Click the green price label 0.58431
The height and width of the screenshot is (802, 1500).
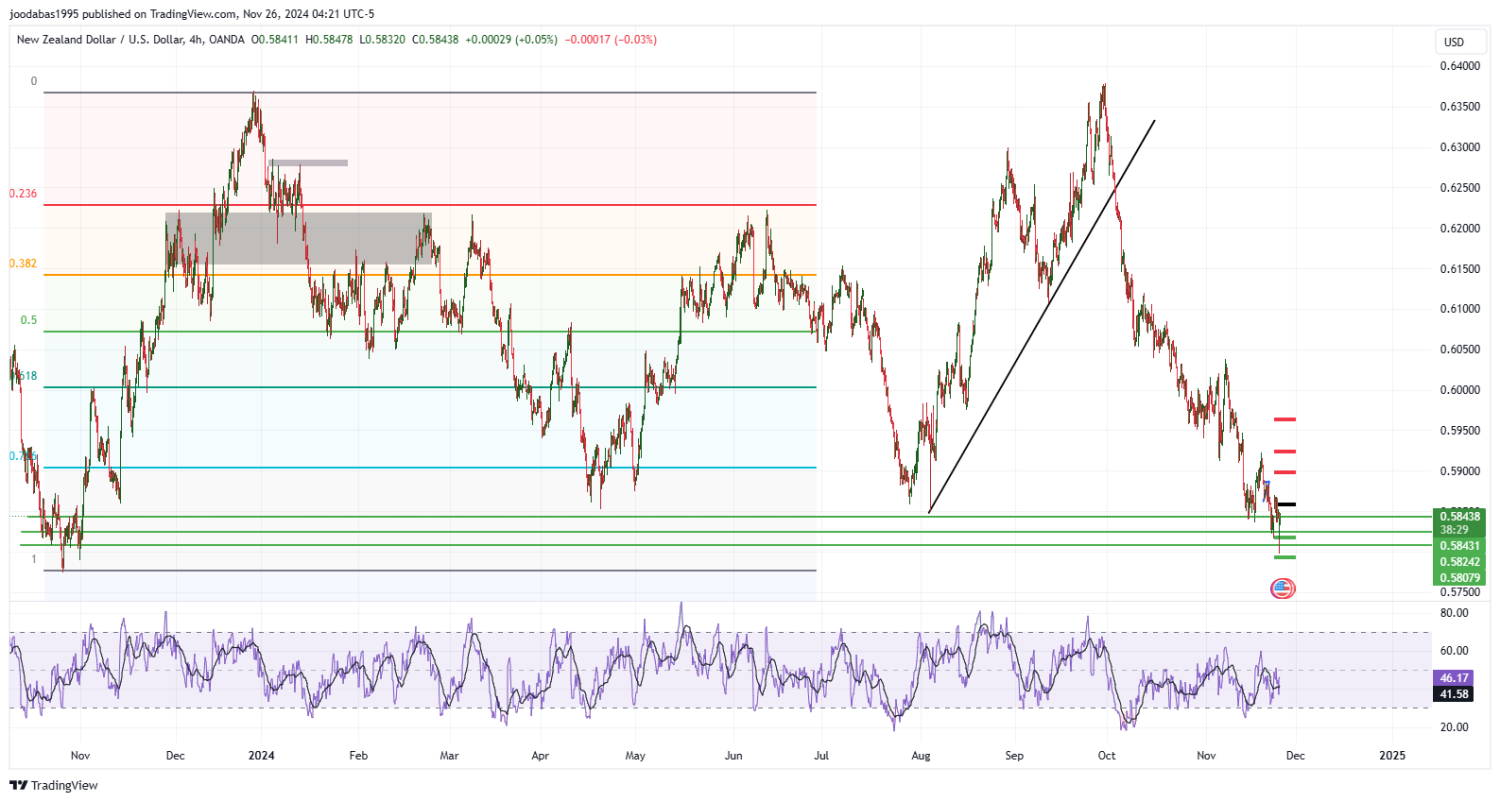(x=1460, y=545)
